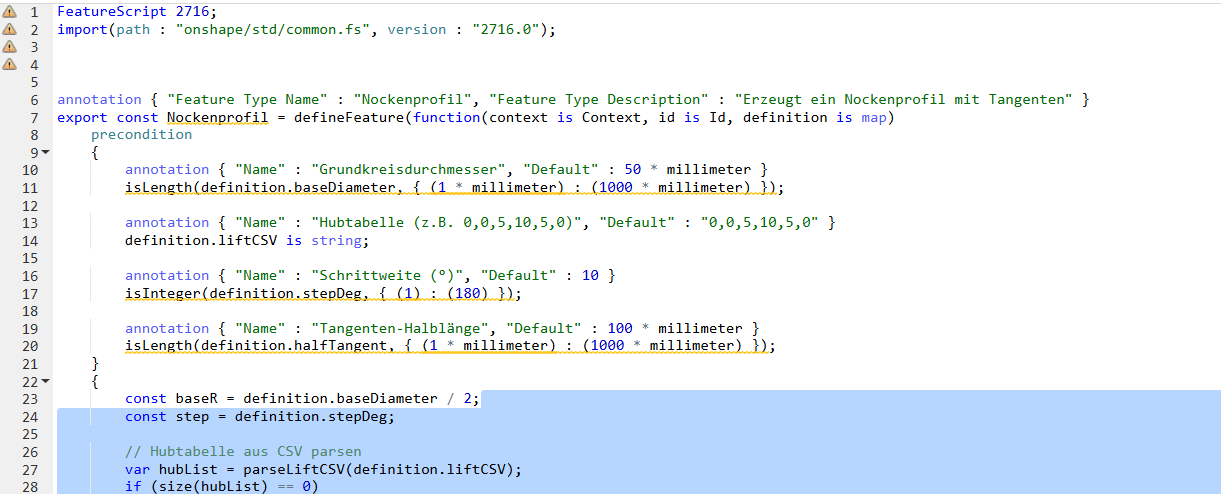Screen dimensions: 1221x494
Task: Click line number 14 in gutter
Action: point(30,241)
